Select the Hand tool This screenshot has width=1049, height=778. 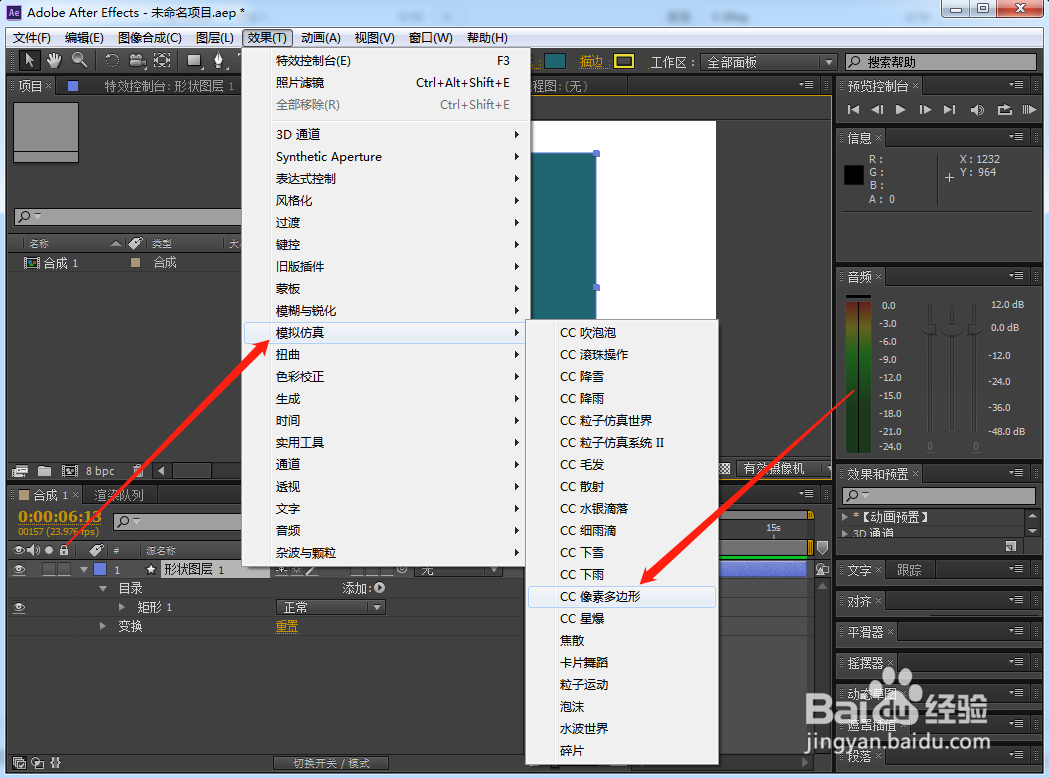tap(54, 61)
